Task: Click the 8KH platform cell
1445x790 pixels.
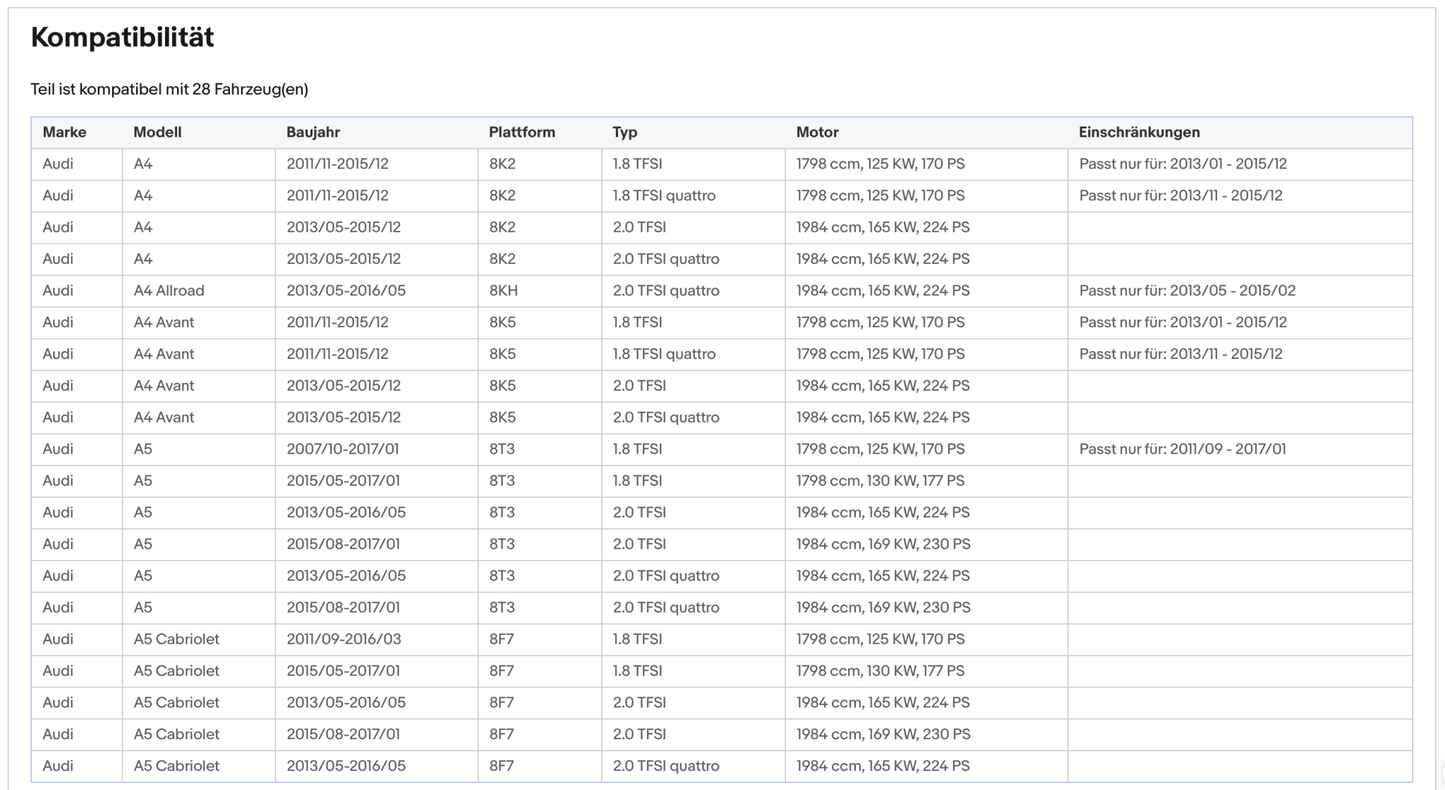Action: (x=503, y=291)
